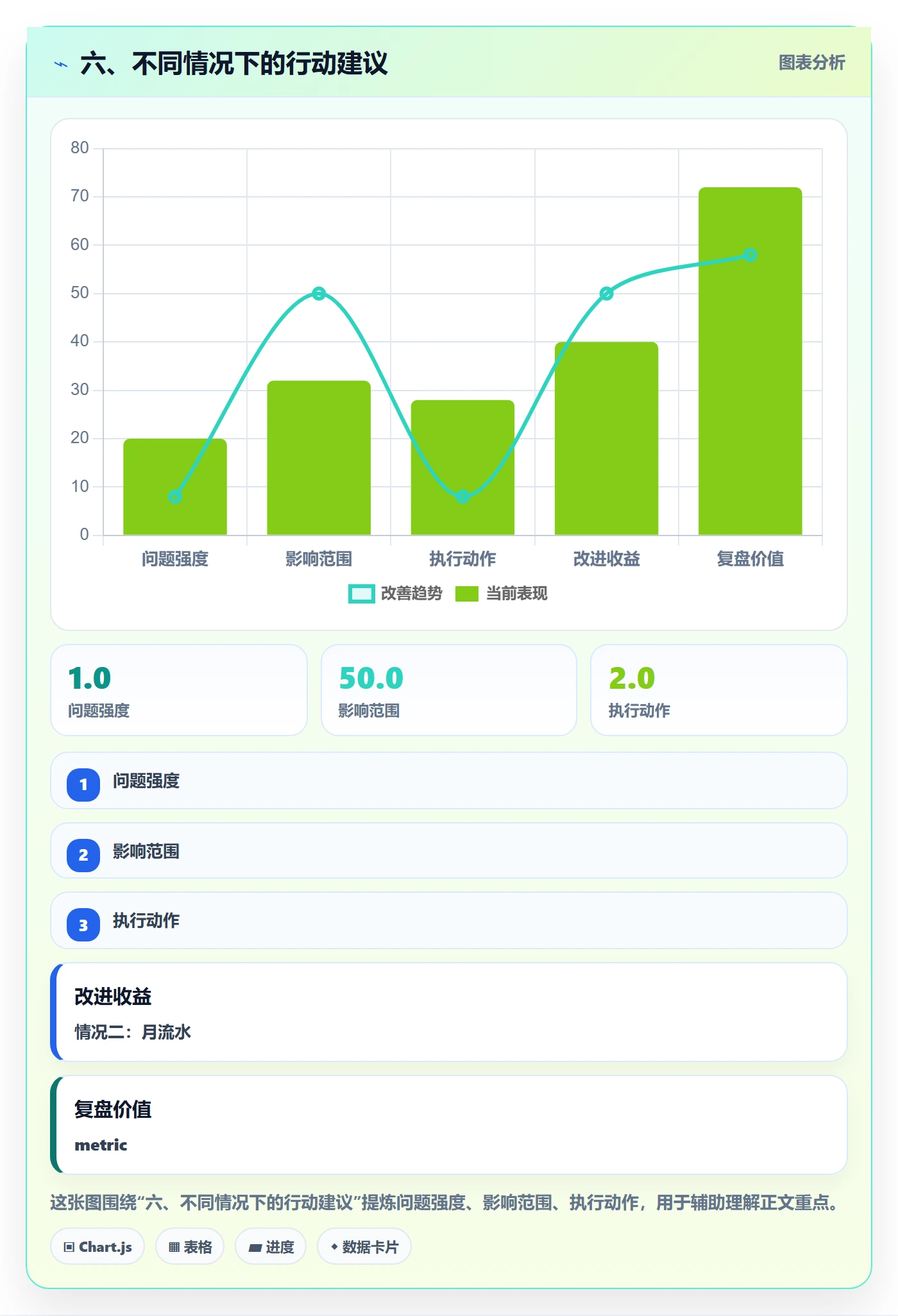
Task: Click the 影响范围 bar in chart
Action: (319, 458)
